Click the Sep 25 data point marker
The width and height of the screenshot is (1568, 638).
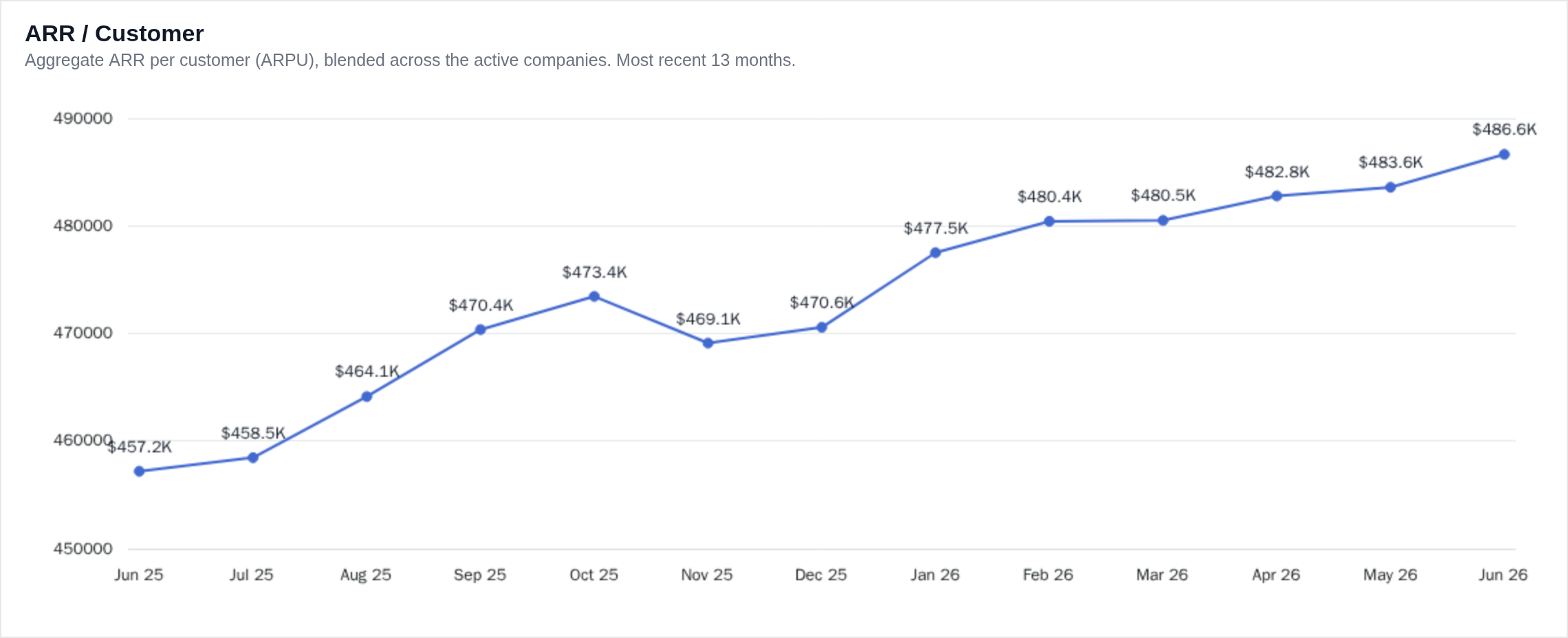(481, 330)
